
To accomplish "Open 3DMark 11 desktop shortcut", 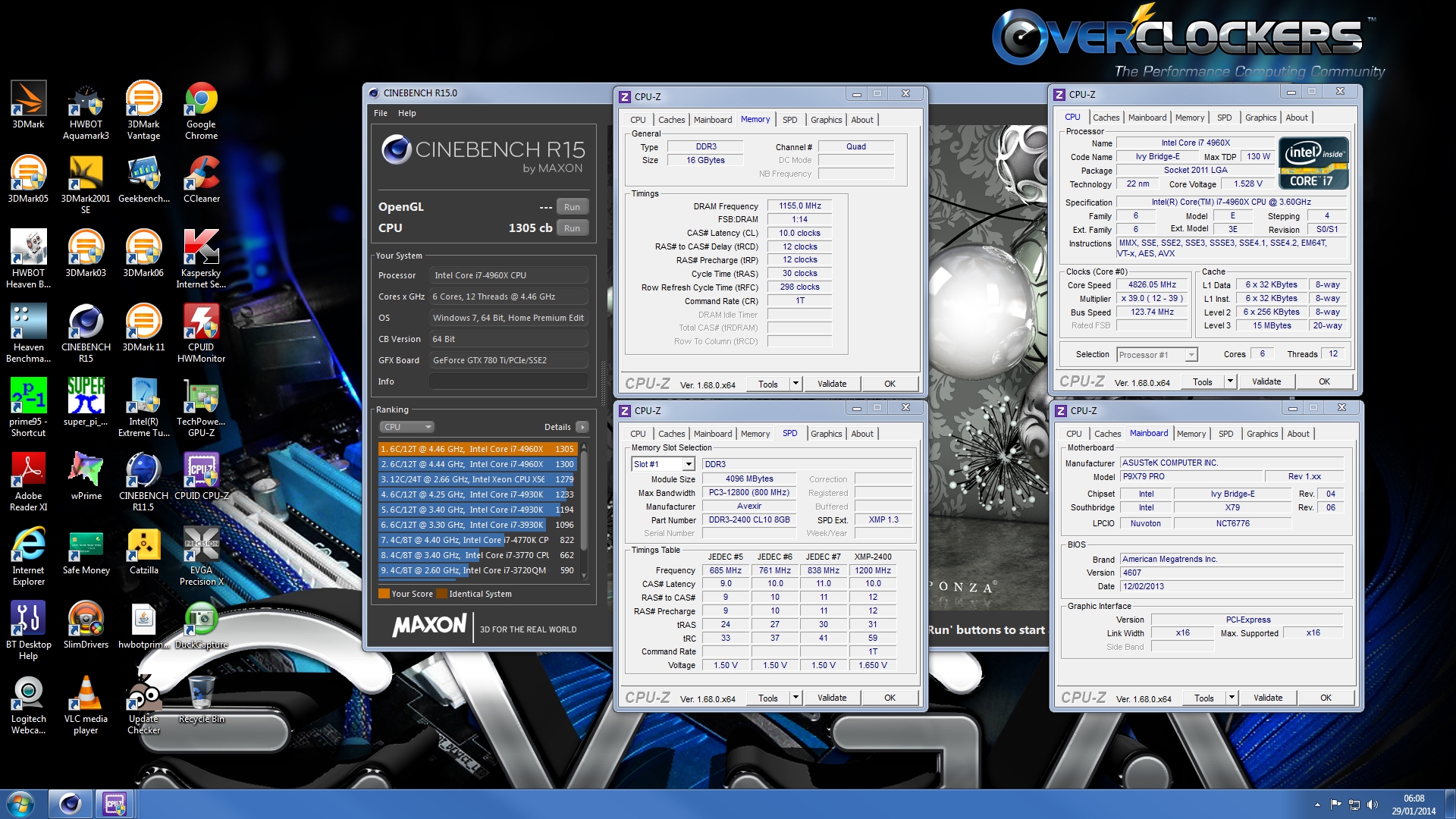I will 143,328.
